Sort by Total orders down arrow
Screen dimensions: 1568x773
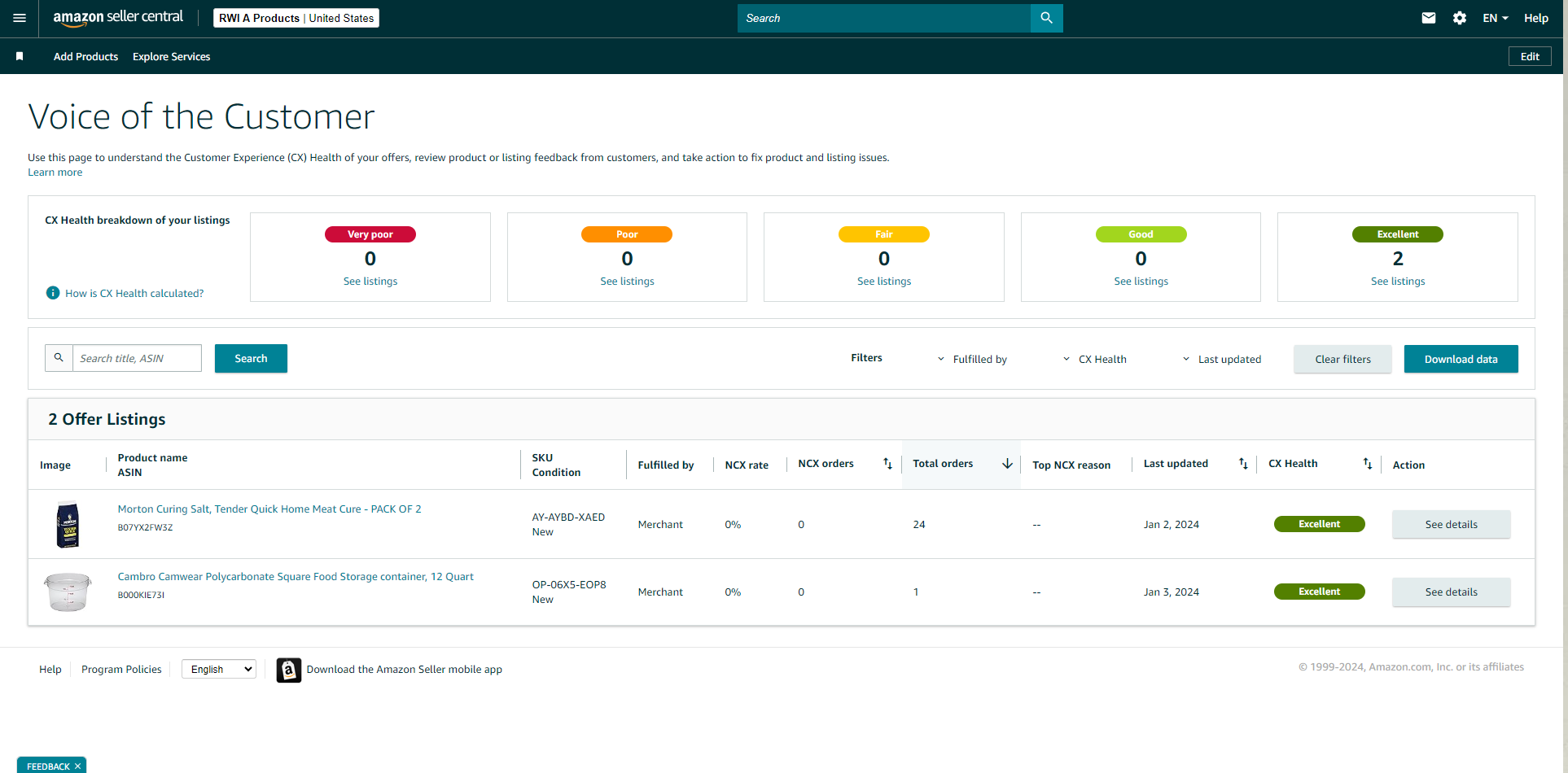tap(1007, 464)
